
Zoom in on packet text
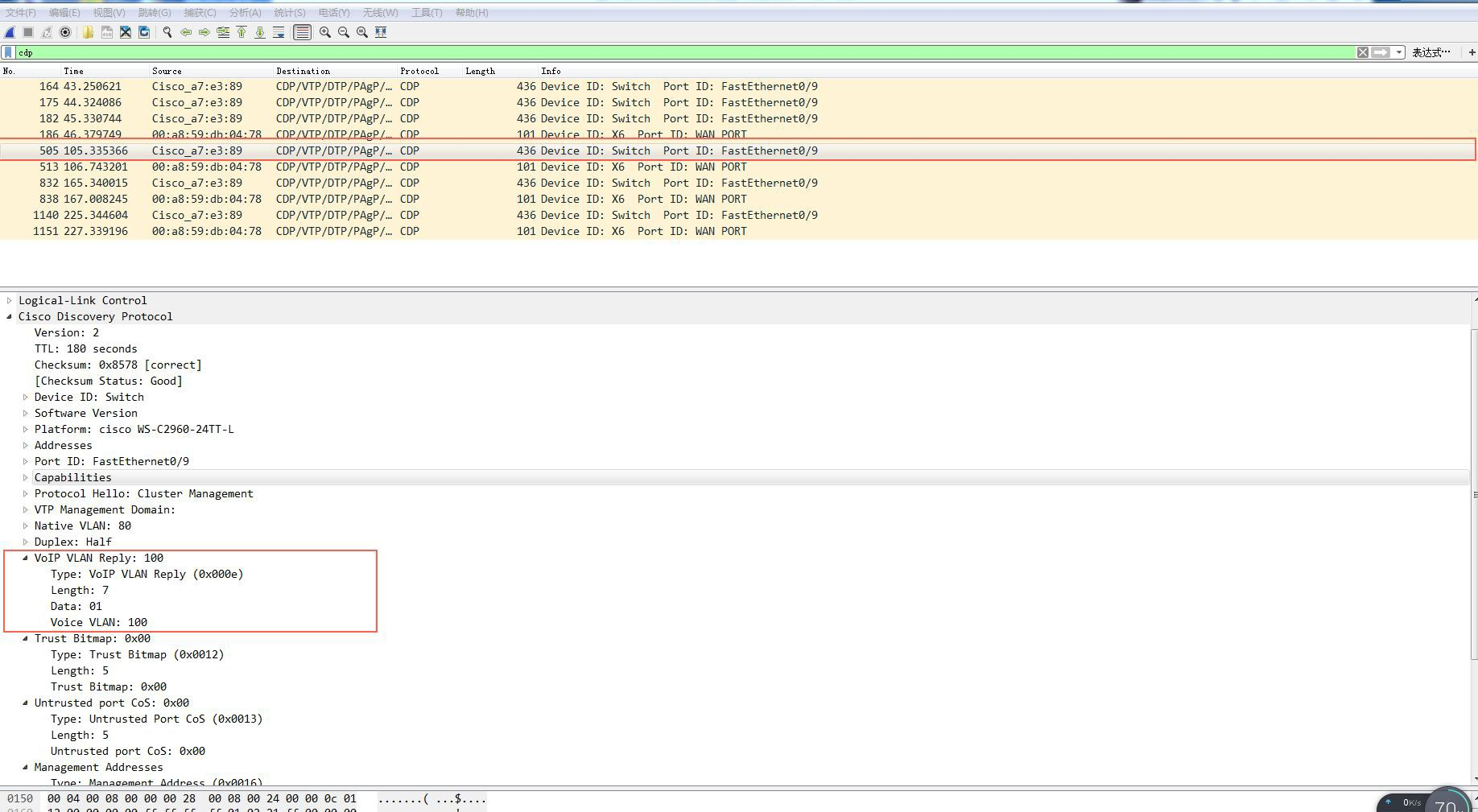pos(325,32)
